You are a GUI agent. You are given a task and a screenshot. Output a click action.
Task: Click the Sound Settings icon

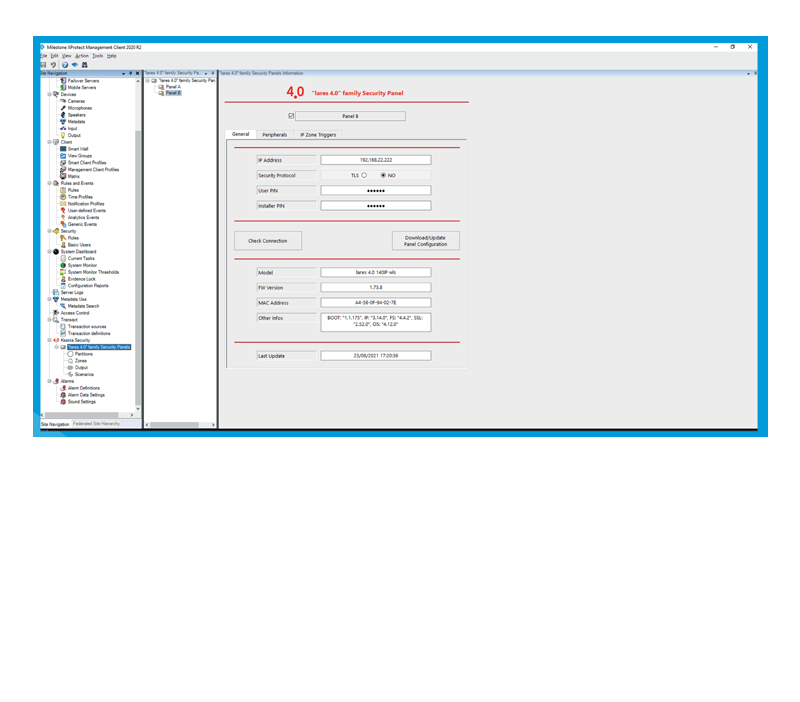tap(63, 402)
